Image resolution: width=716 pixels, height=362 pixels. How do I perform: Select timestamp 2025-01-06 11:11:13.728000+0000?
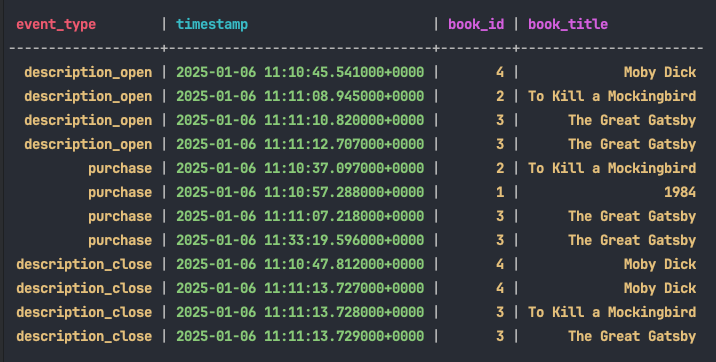300,312
